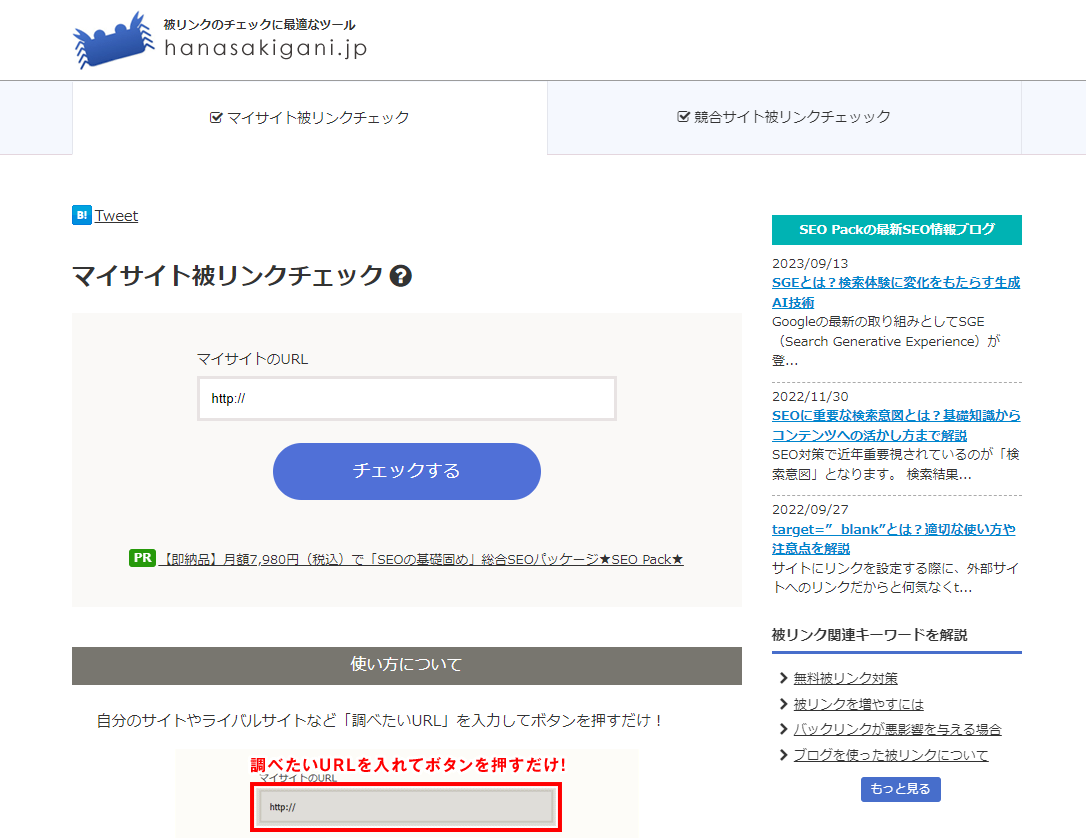Click chevron beside バックリンクが悪影響を与える場合

(783, 729)
